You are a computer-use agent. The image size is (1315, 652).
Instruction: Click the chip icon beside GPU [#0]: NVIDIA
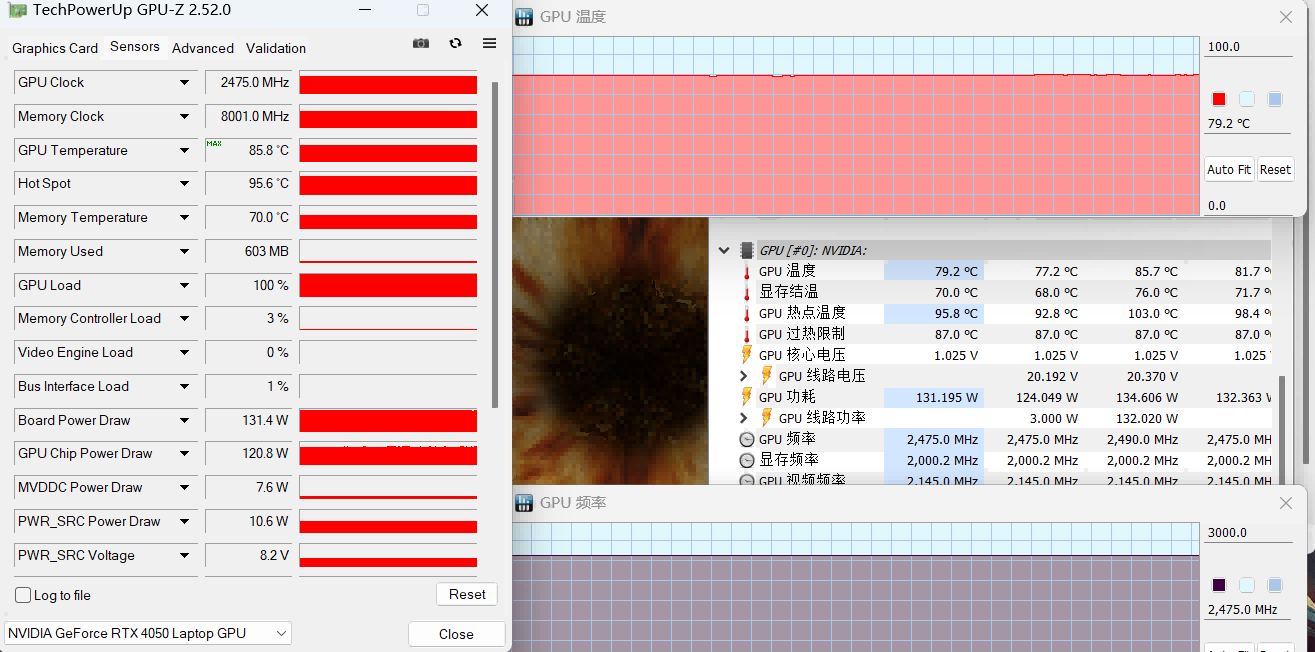(x=745, y=250)
